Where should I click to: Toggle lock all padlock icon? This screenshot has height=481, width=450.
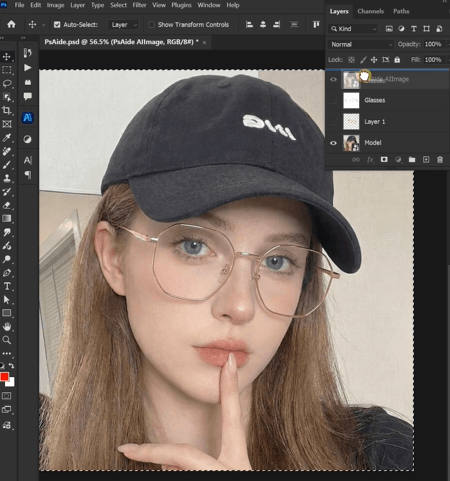click(x=397, y=60)
